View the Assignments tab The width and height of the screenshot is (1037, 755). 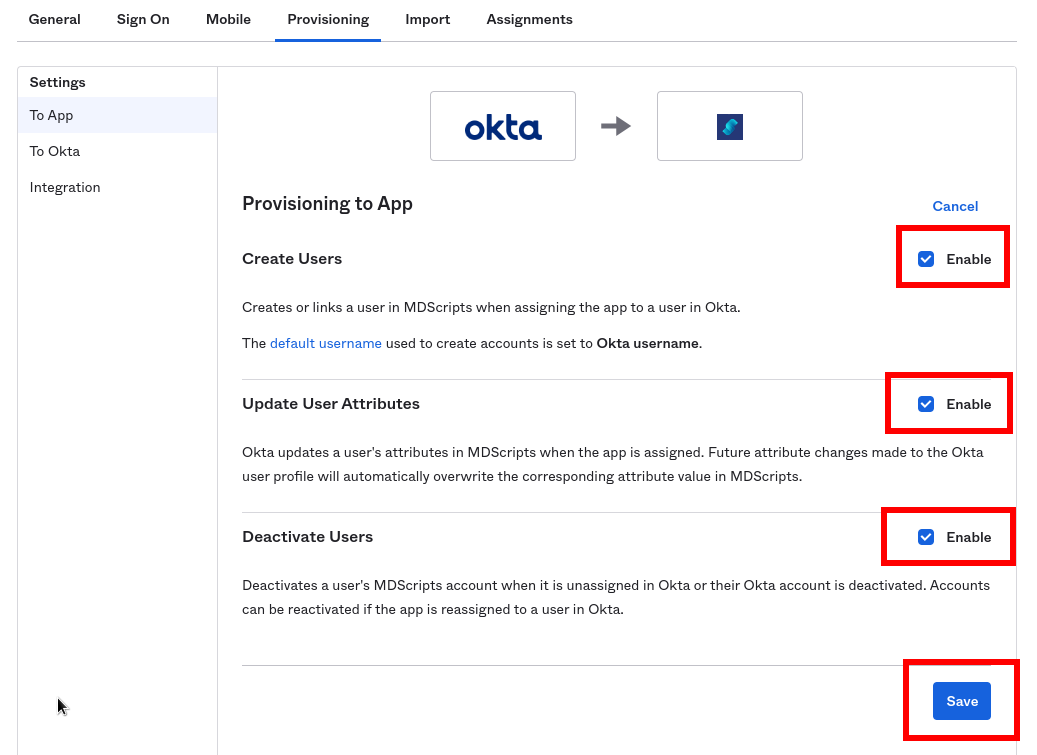529,19
